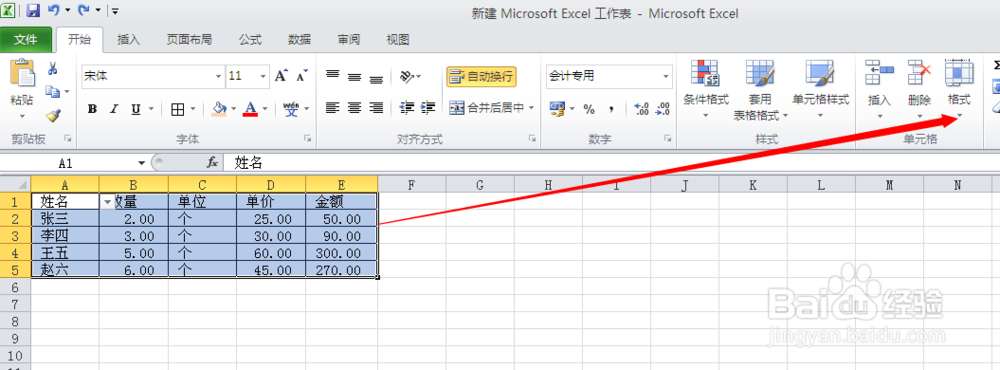Click 插入 cells button

pos(880,89)
